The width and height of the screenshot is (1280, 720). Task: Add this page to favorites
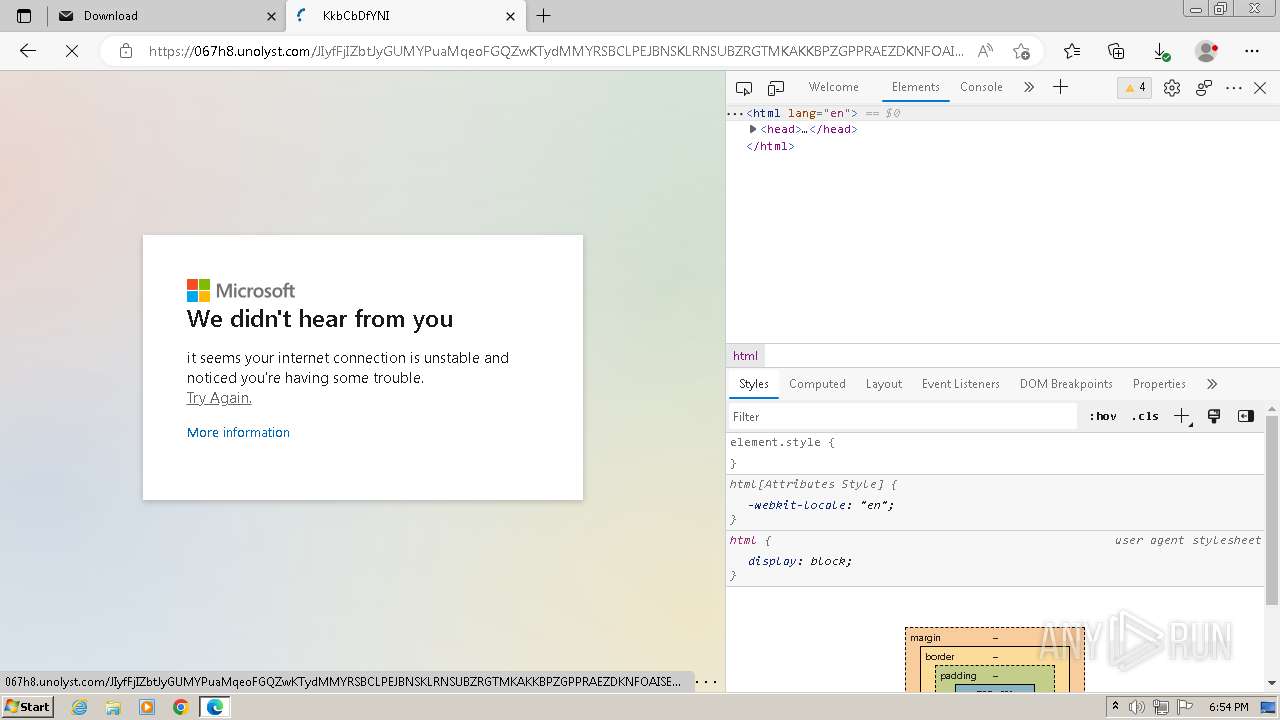1021,51
